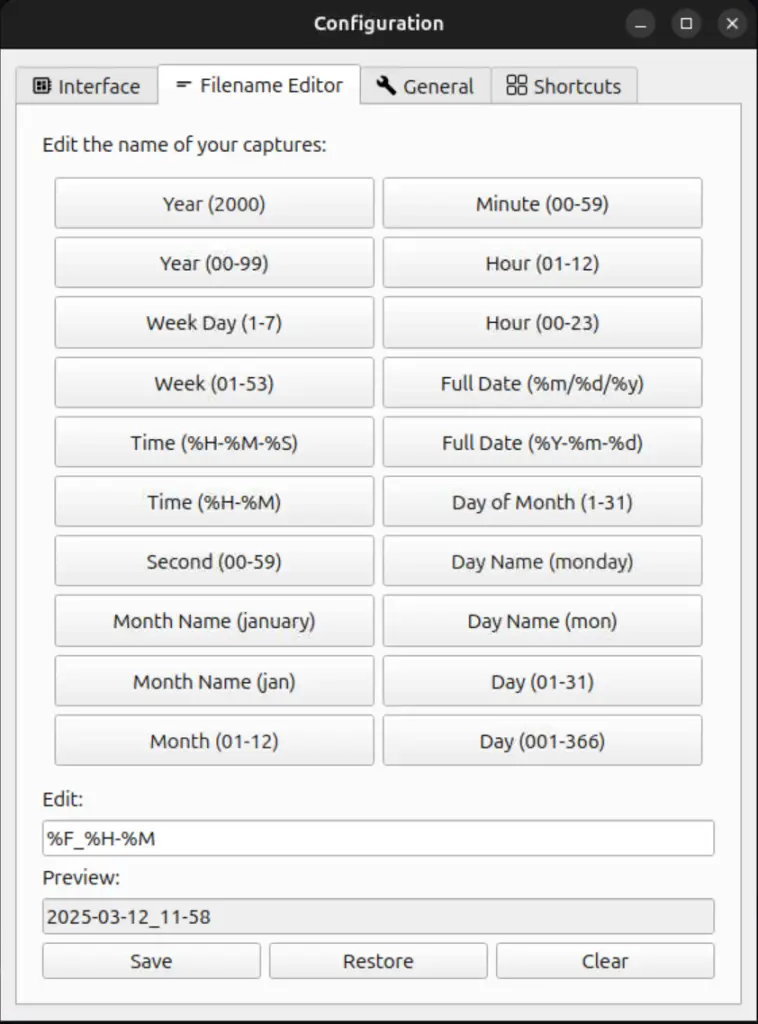The width and height of the screenshot is (758, 1024).
Task: Restore the default filename pattern
Action: (378, 961)
